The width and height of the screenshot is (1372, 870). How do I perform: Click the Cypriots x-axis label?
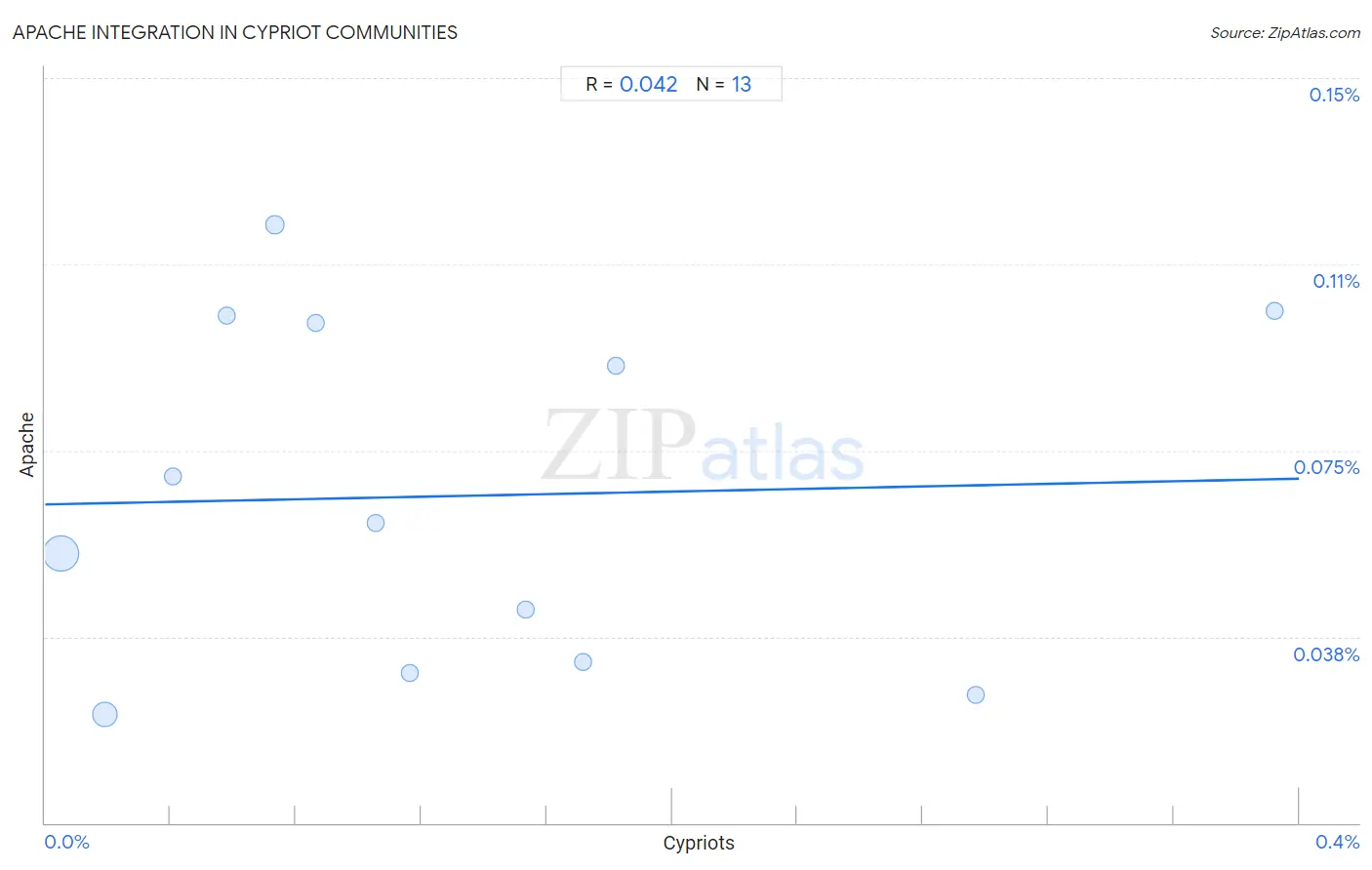point(699,843)
